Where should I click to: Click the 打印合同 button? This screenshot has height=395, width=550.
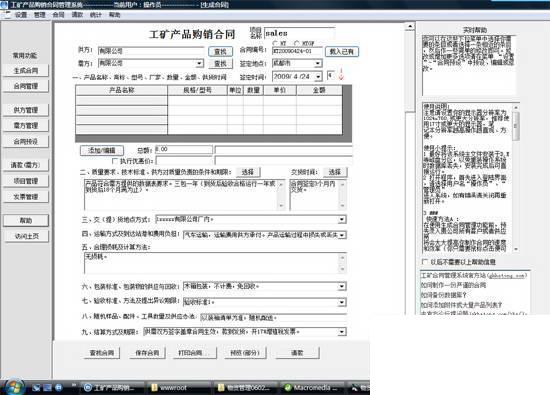[x=195, y=353]
